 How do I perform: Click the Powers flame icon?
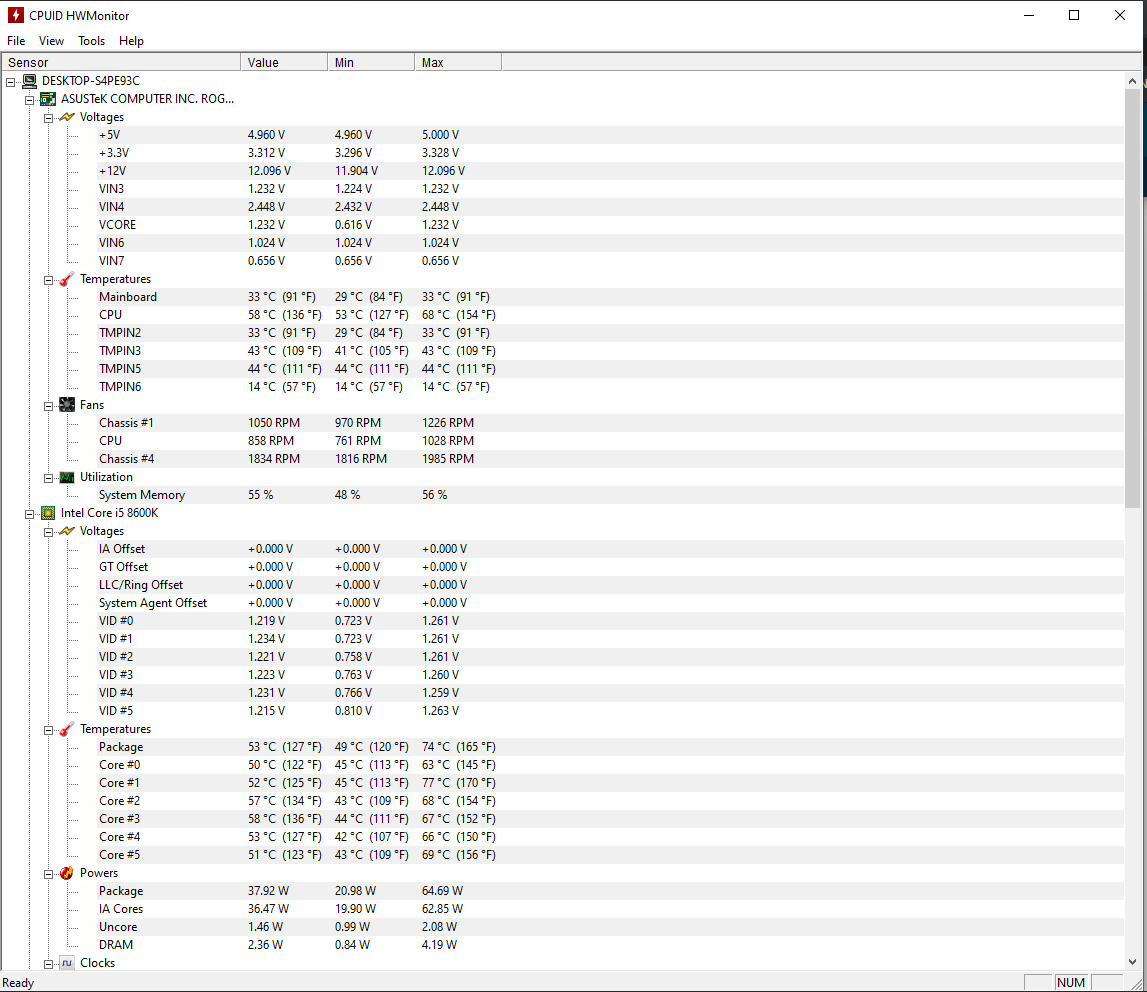67,873
